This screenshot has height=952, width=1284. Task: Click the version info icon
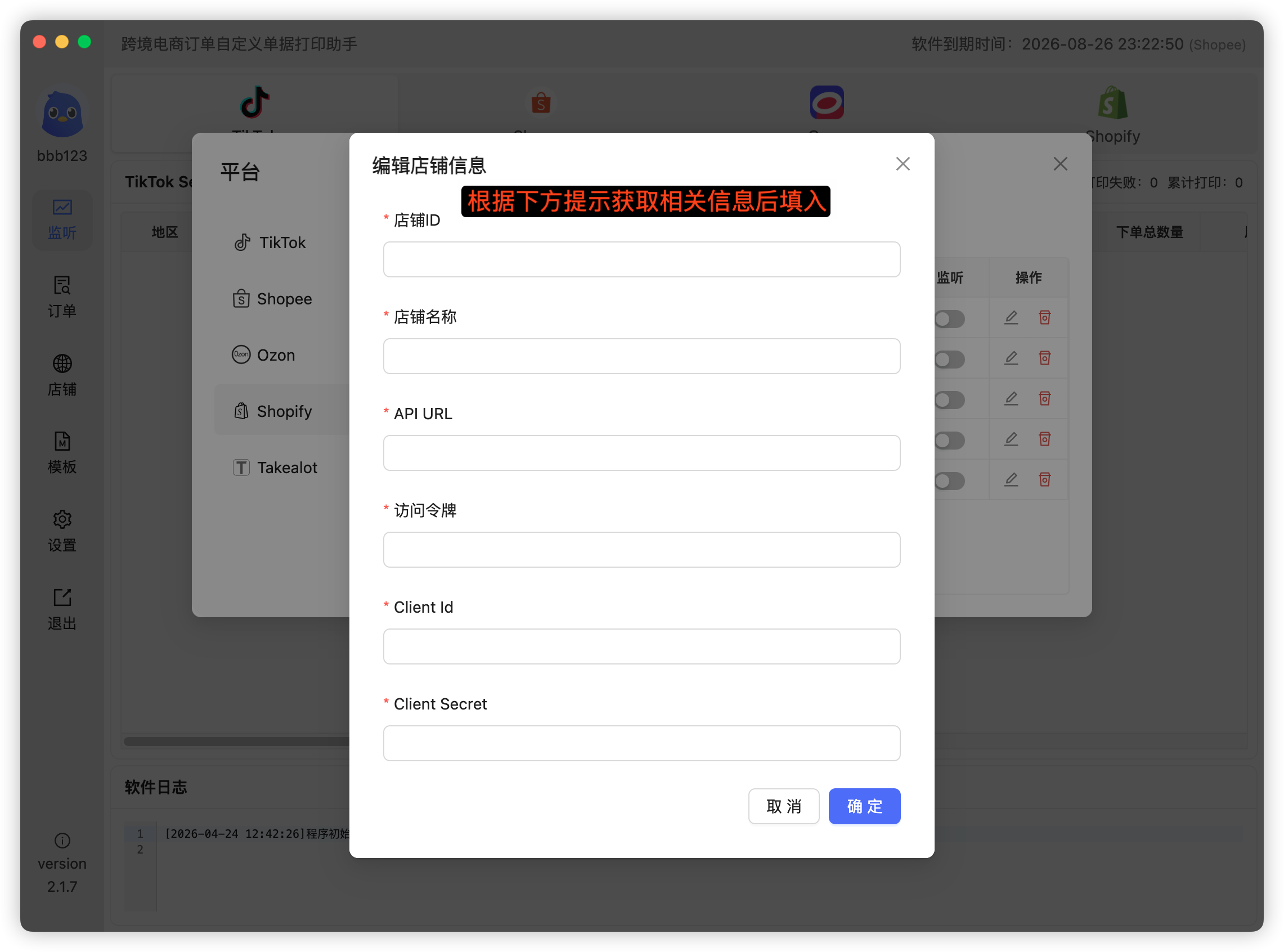pyautogui.click(x=62, y=841)
